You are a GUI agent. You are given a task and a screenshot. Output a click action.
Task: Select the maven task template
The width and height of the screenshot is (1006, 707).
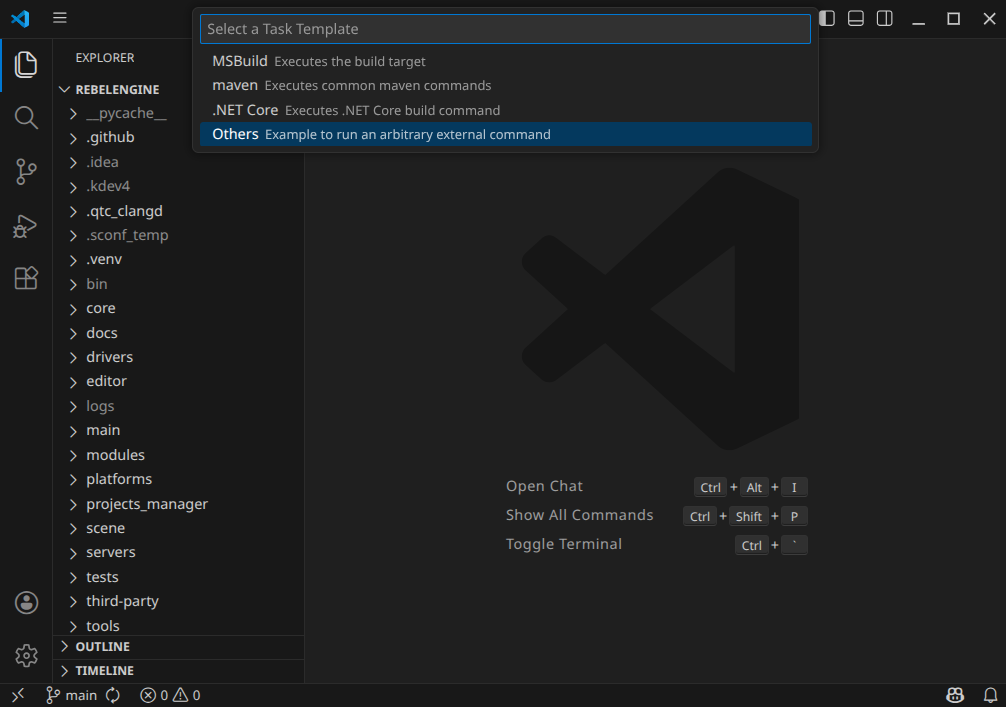click(x=506, y=85)
